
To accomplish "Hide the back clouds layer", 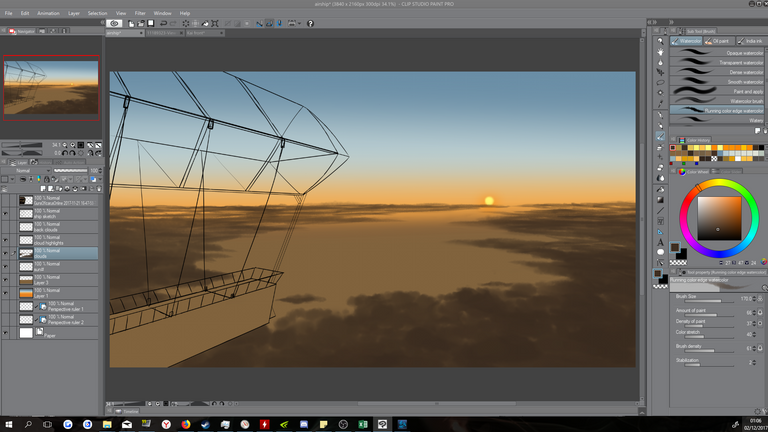I will [6, 227].
